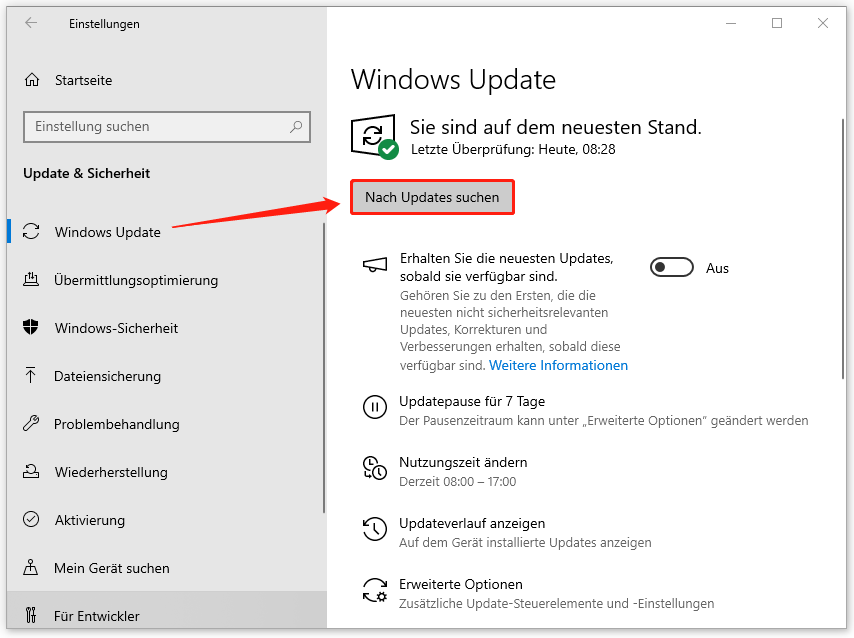
Task: Click 'Sie sind auf dem neuesten Stand.' text
Action: click(x=556, y=127)
